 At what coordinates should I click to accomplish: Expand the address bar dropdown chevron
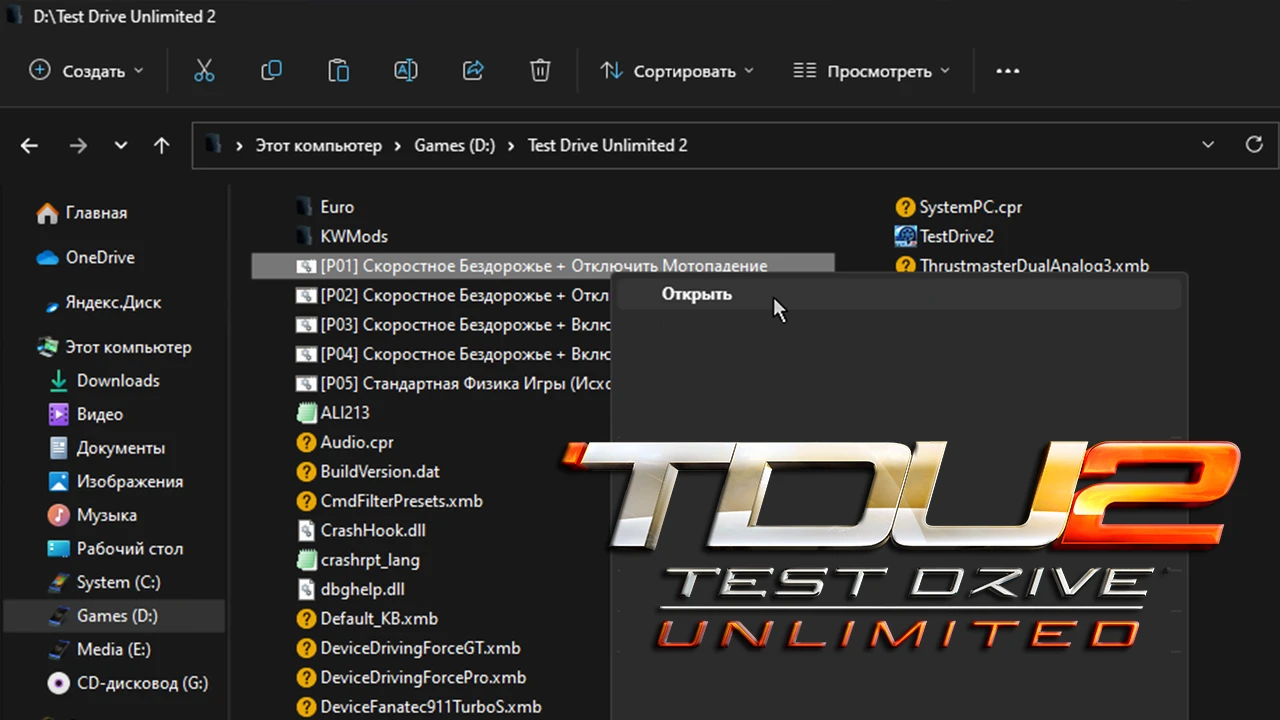(1208, 145)
